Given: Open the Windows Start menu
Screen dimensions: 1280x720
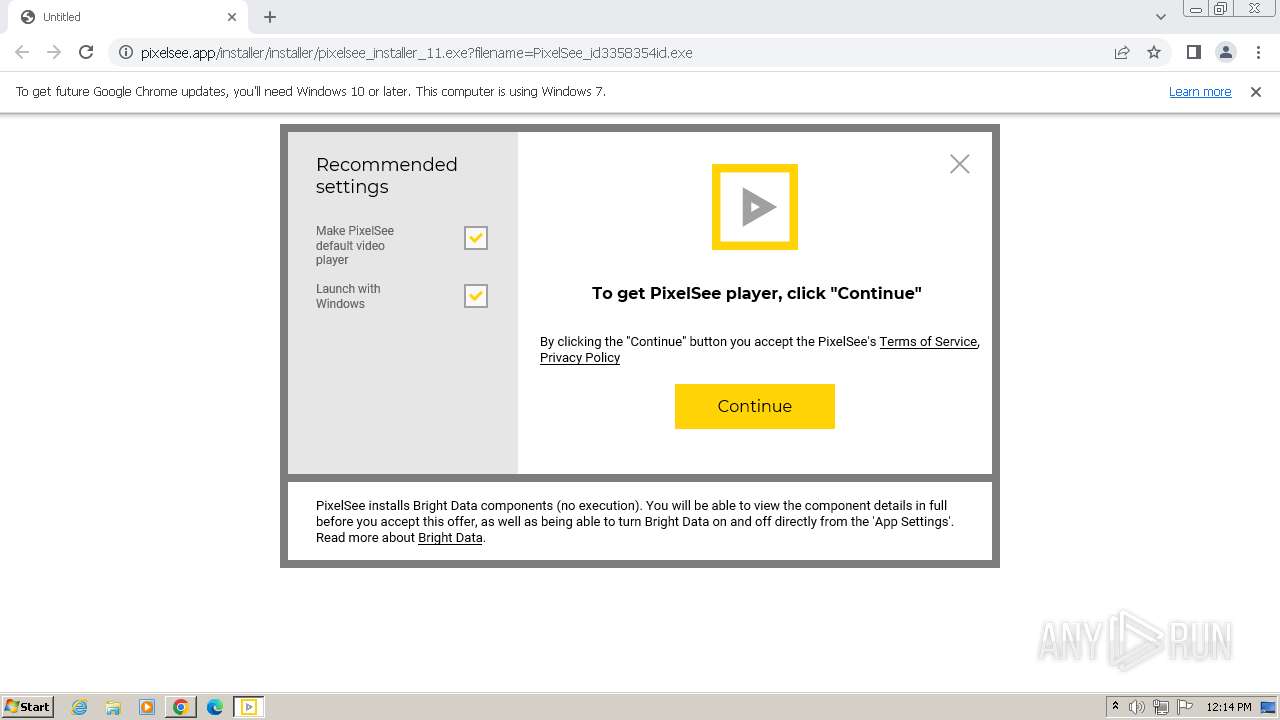Looking at the screenshot, I should (x=27, y=707).
